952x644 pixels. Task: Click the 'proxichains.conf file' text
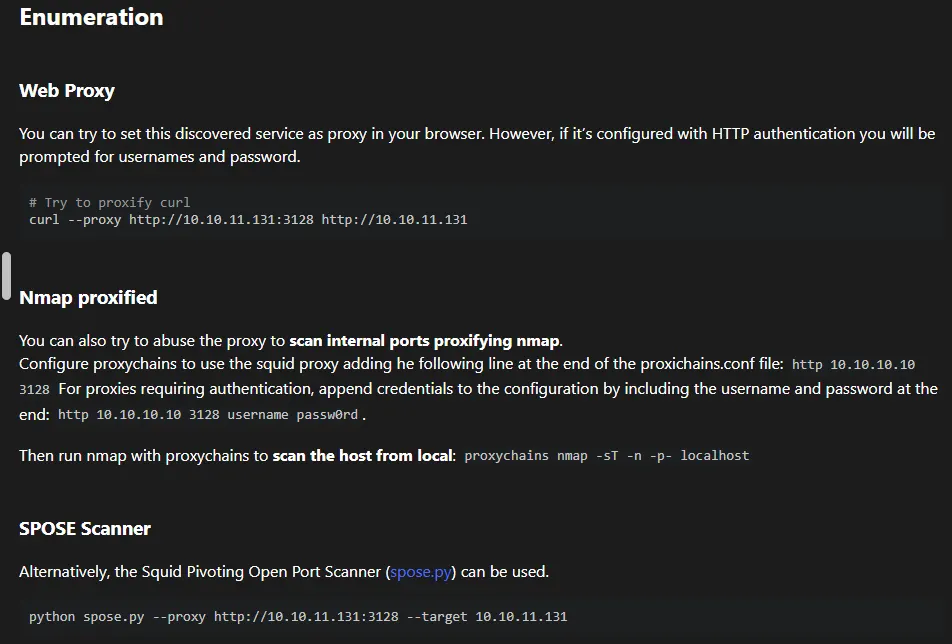click(713, 364)
